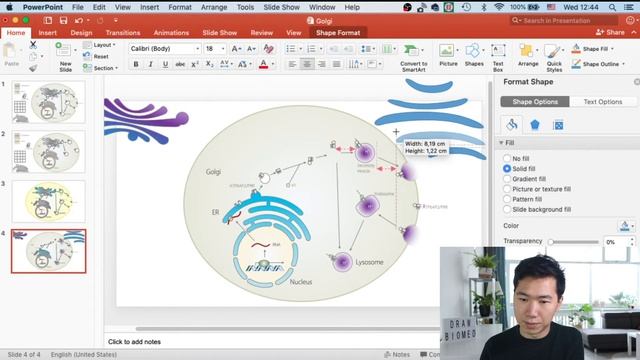Apply Italic formatting
This screenshot has width=640, height=360.
pos(151,64)
